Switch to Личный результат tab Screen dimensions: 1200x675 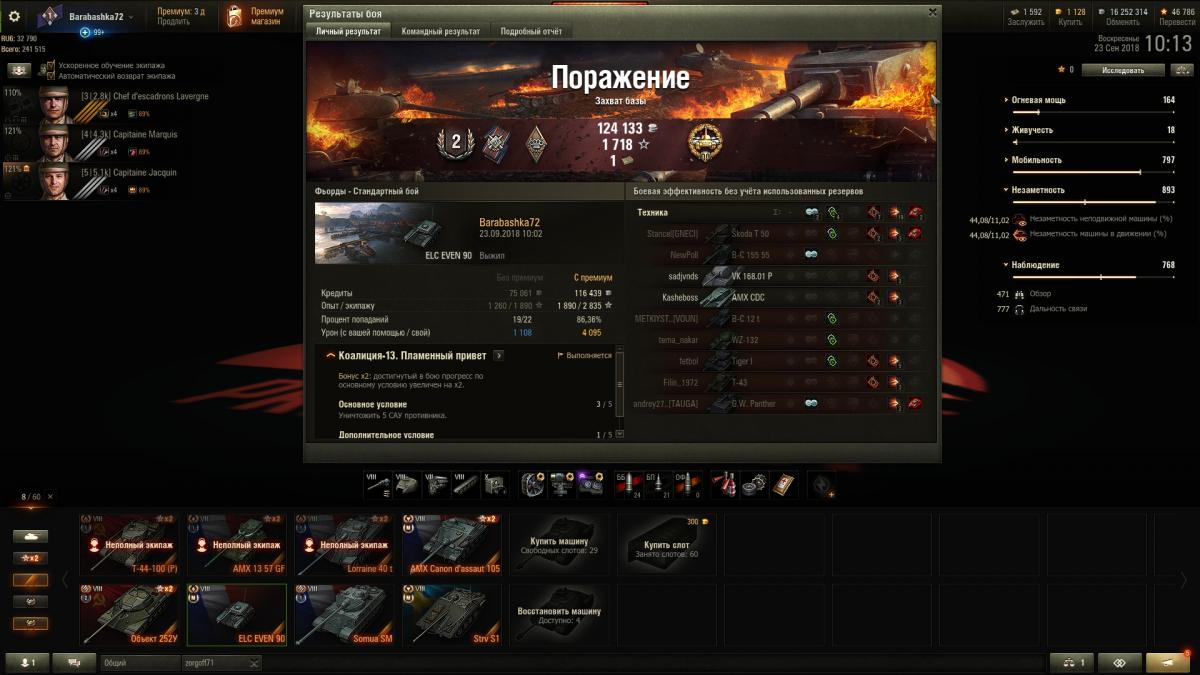point(348,31)
